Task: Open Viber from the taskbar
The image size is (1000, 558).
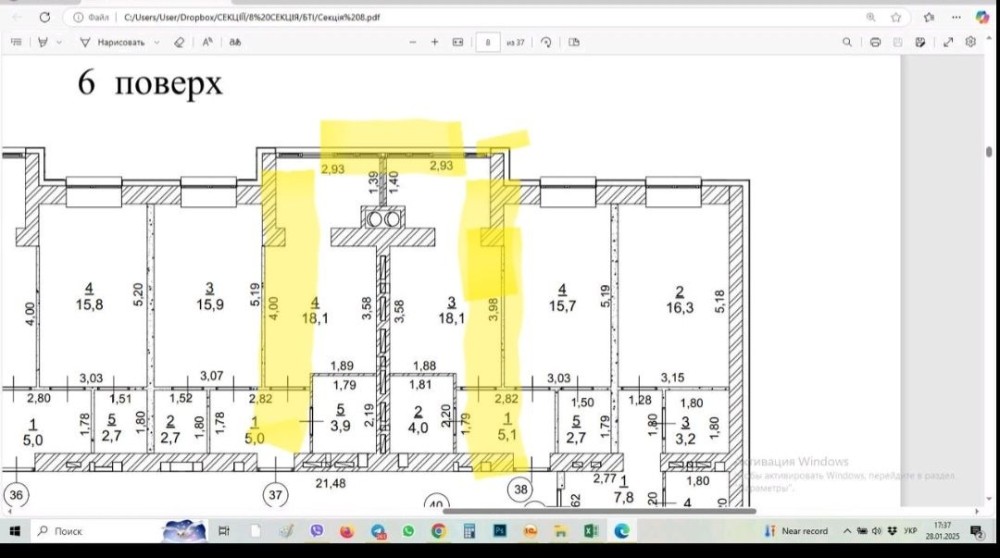Action: tap(317, 531)
